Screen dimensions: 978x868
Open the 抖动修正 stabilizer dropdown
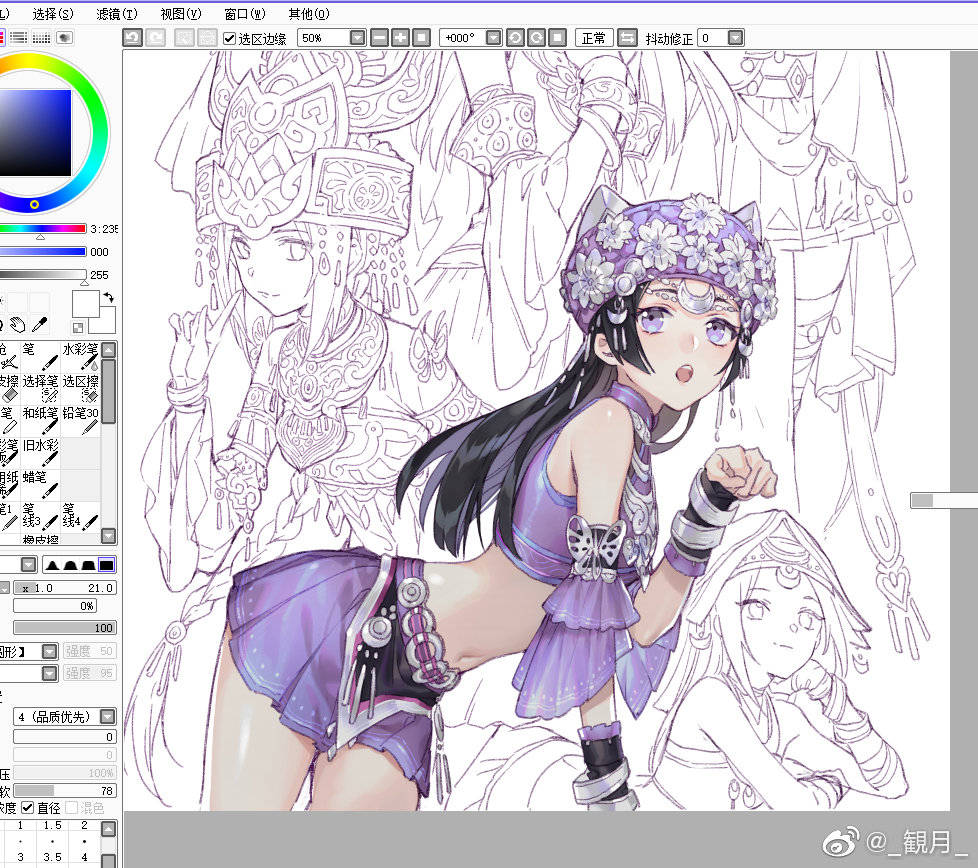[736, 38]
